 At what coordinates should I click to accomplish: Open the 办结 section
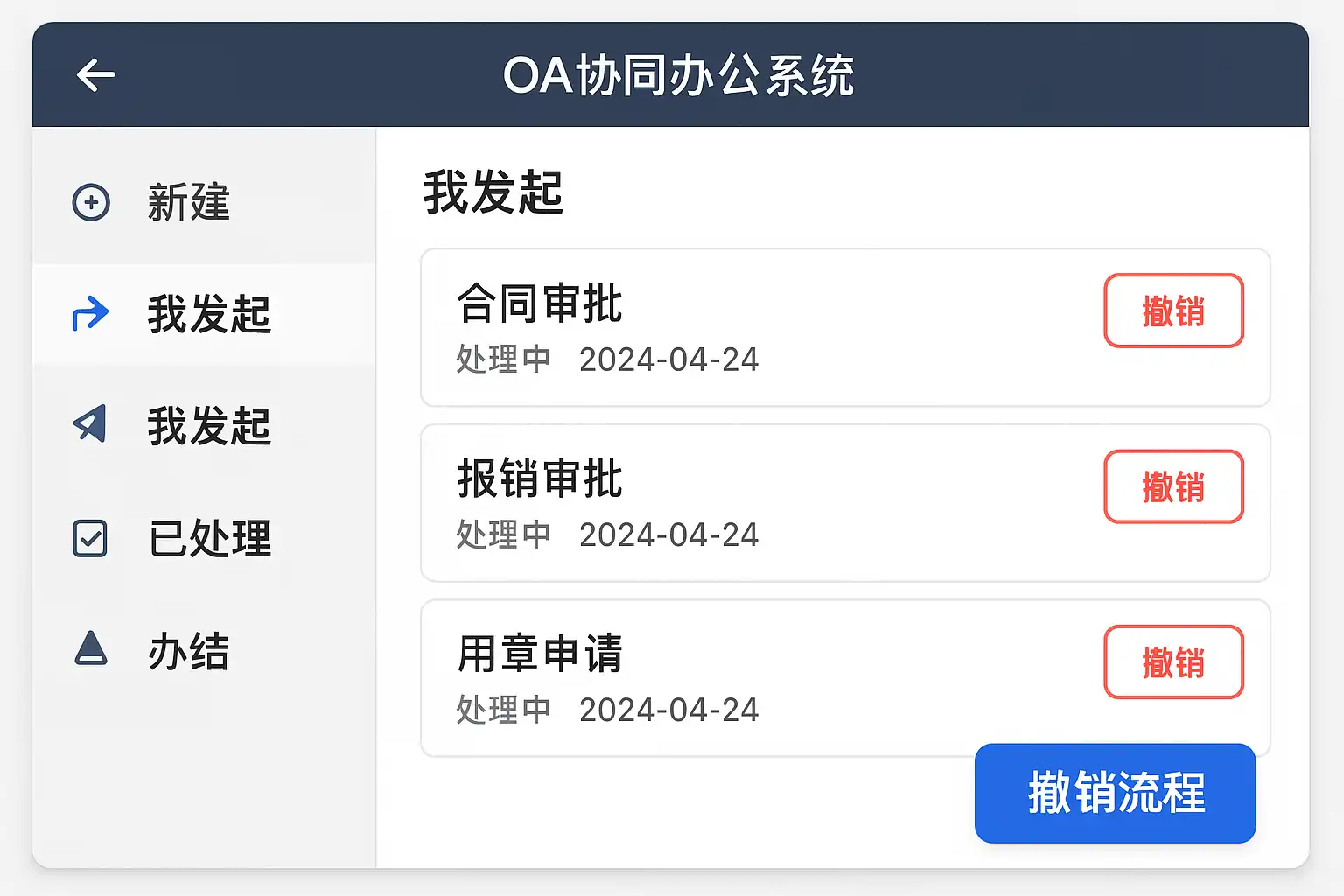point(189,651)
